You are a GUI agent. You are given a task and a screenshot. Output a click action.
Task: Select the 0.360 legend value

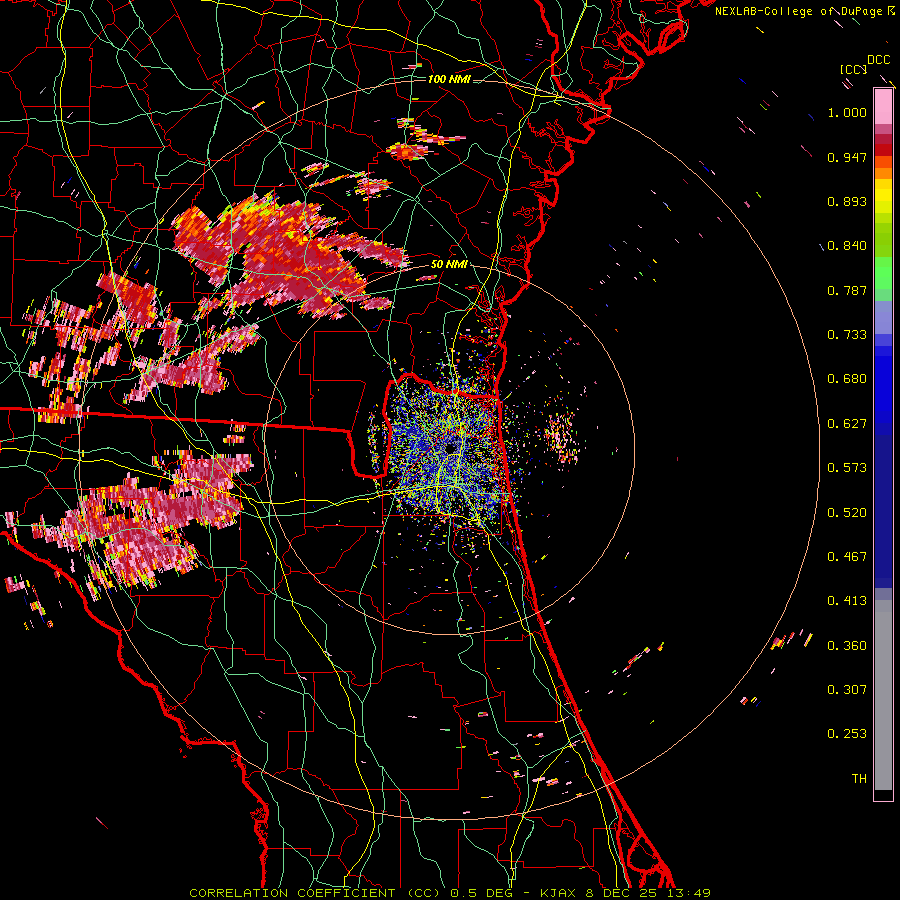[847, 646]
